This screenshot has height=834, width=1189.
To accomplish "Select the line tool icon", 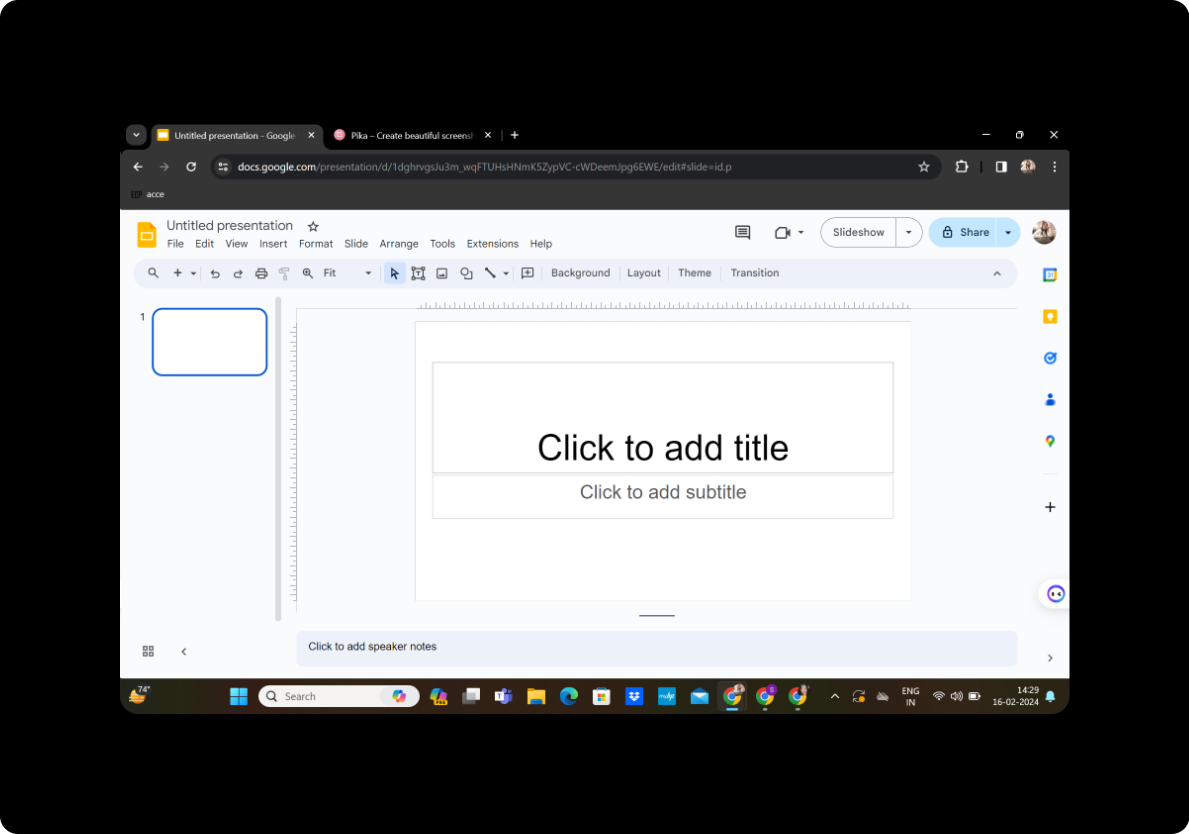I will tap(490, 273).
